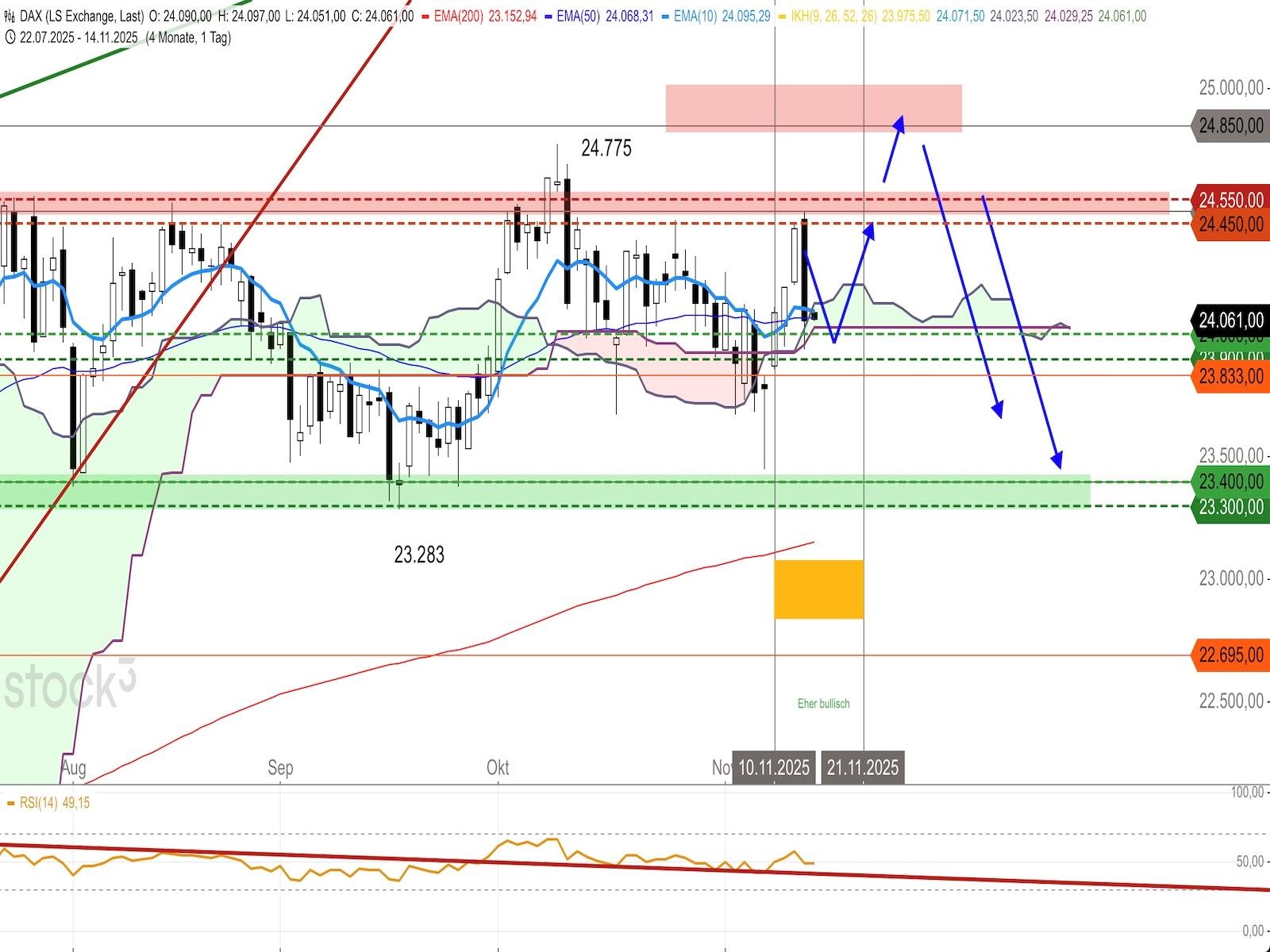Click the 21.11.2025 date marker
Image resolution: width=1270 pixels, height=952 pixels.
click(863, 767)
